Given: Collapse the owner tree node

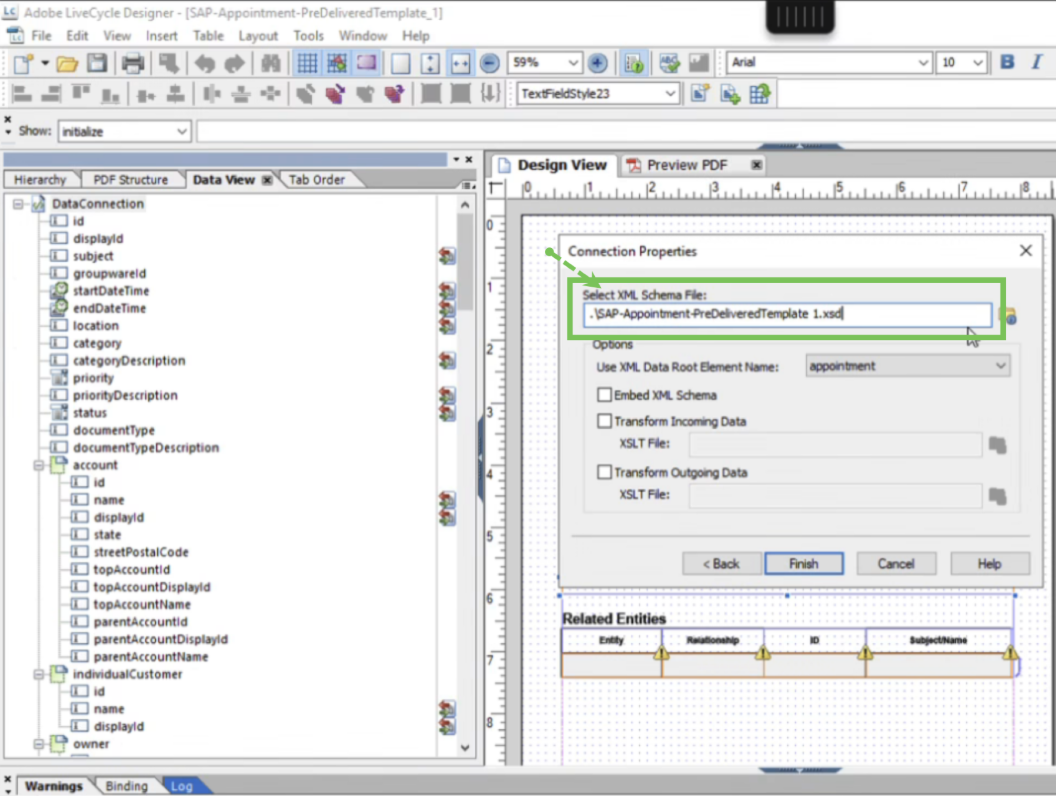Looking at the screenshot, I should click(39, 743).
